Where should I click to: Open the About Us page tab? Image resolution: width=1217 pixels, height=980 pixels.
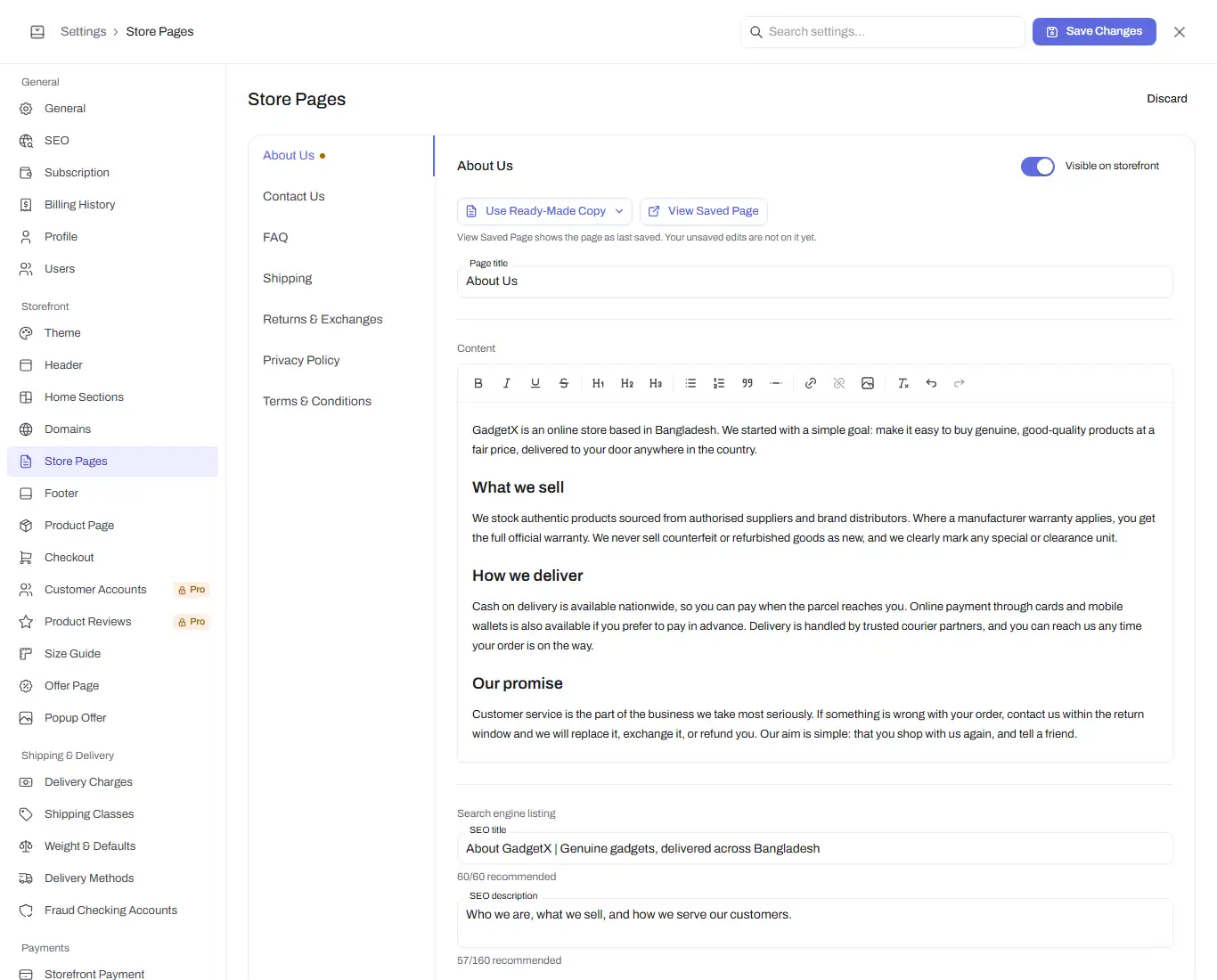341,156
